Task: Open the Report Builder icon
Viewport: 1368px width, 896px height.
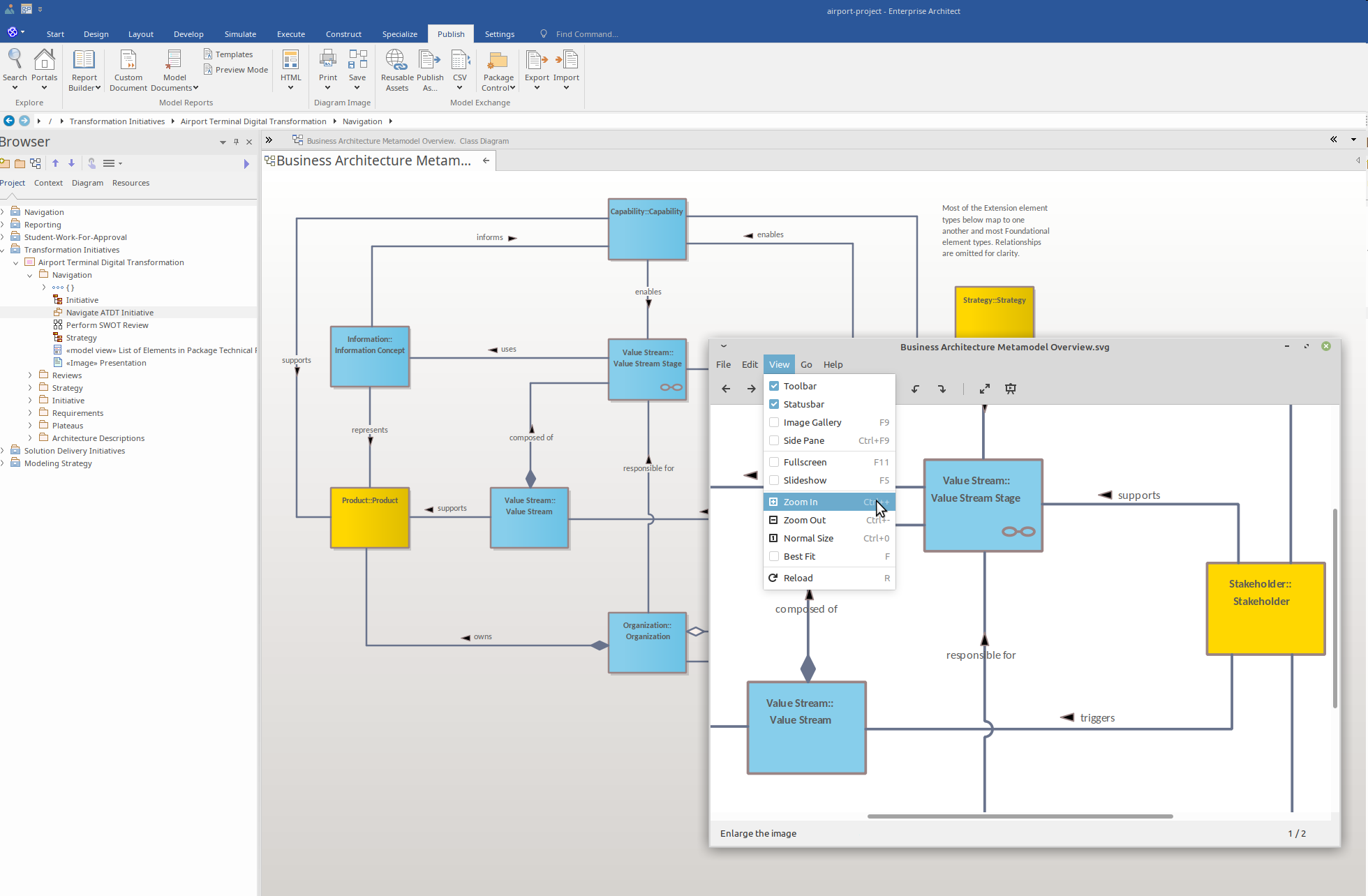Action: pyautogui.click(x=84, y=70)
